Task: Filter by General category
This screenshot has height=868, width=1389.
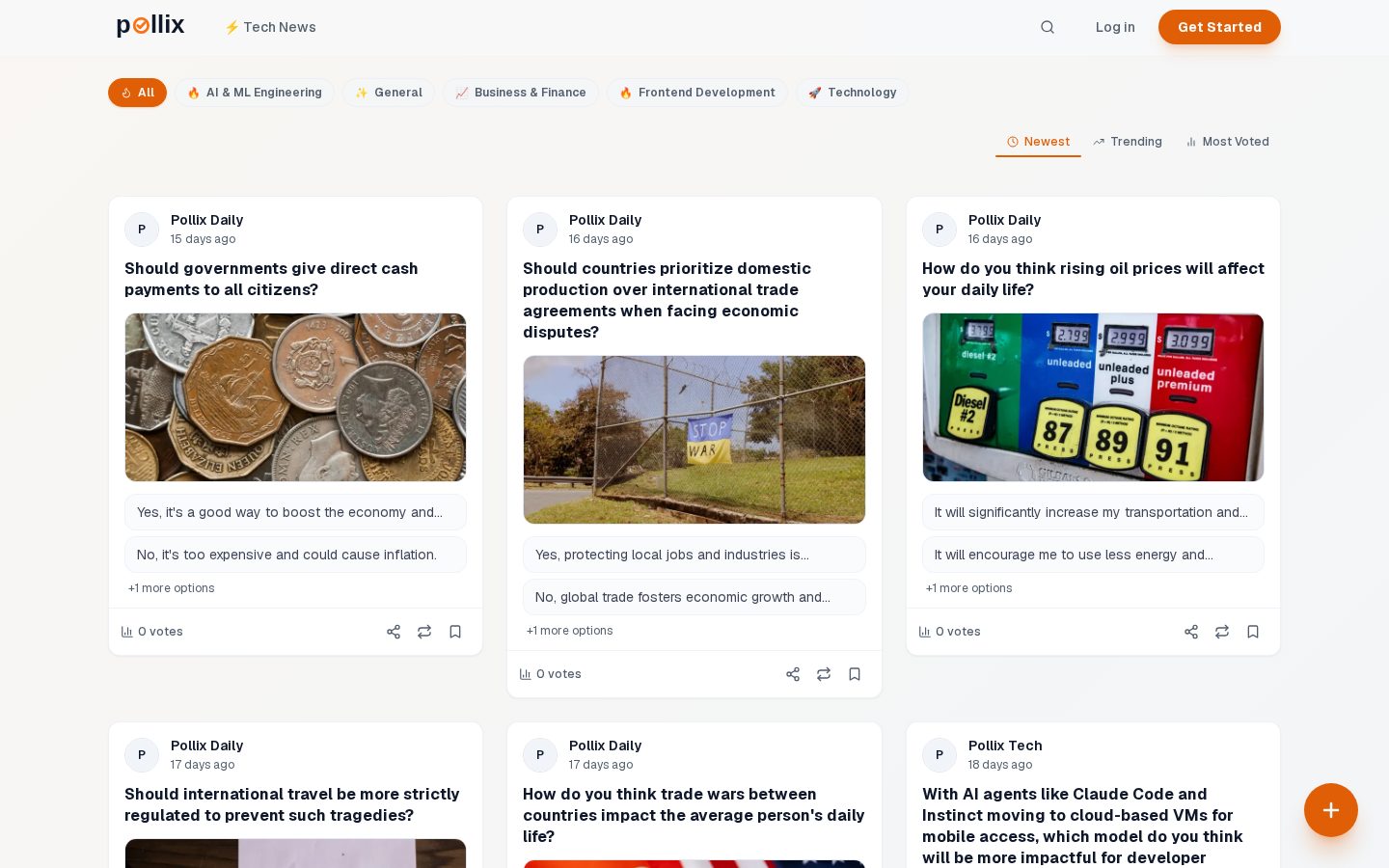Action: [389, 93]
